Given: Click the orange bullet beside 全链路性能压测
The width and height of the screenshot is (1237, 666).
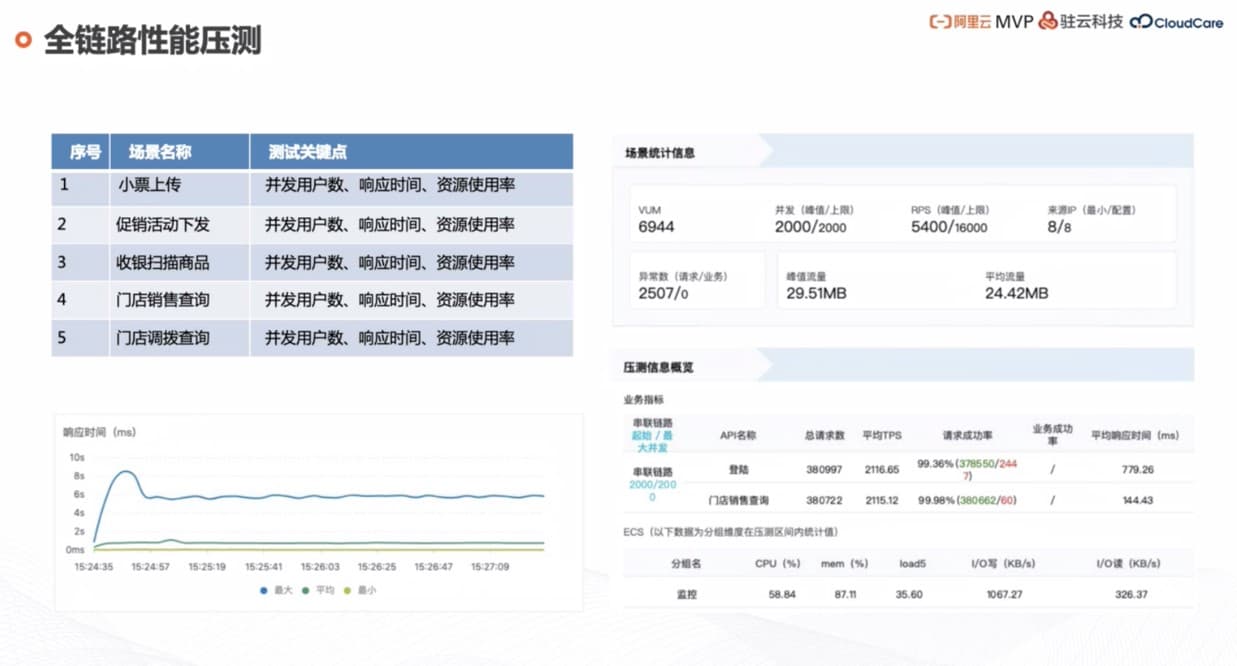Looking at the screenshot, I should click(x=23, y=40).
